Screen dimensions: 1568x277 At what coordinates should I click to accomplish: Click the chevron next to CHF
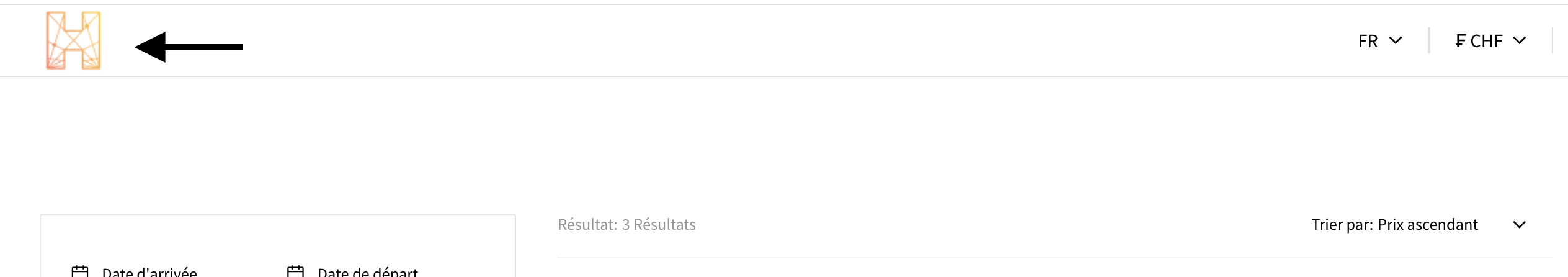(1519, 40)
